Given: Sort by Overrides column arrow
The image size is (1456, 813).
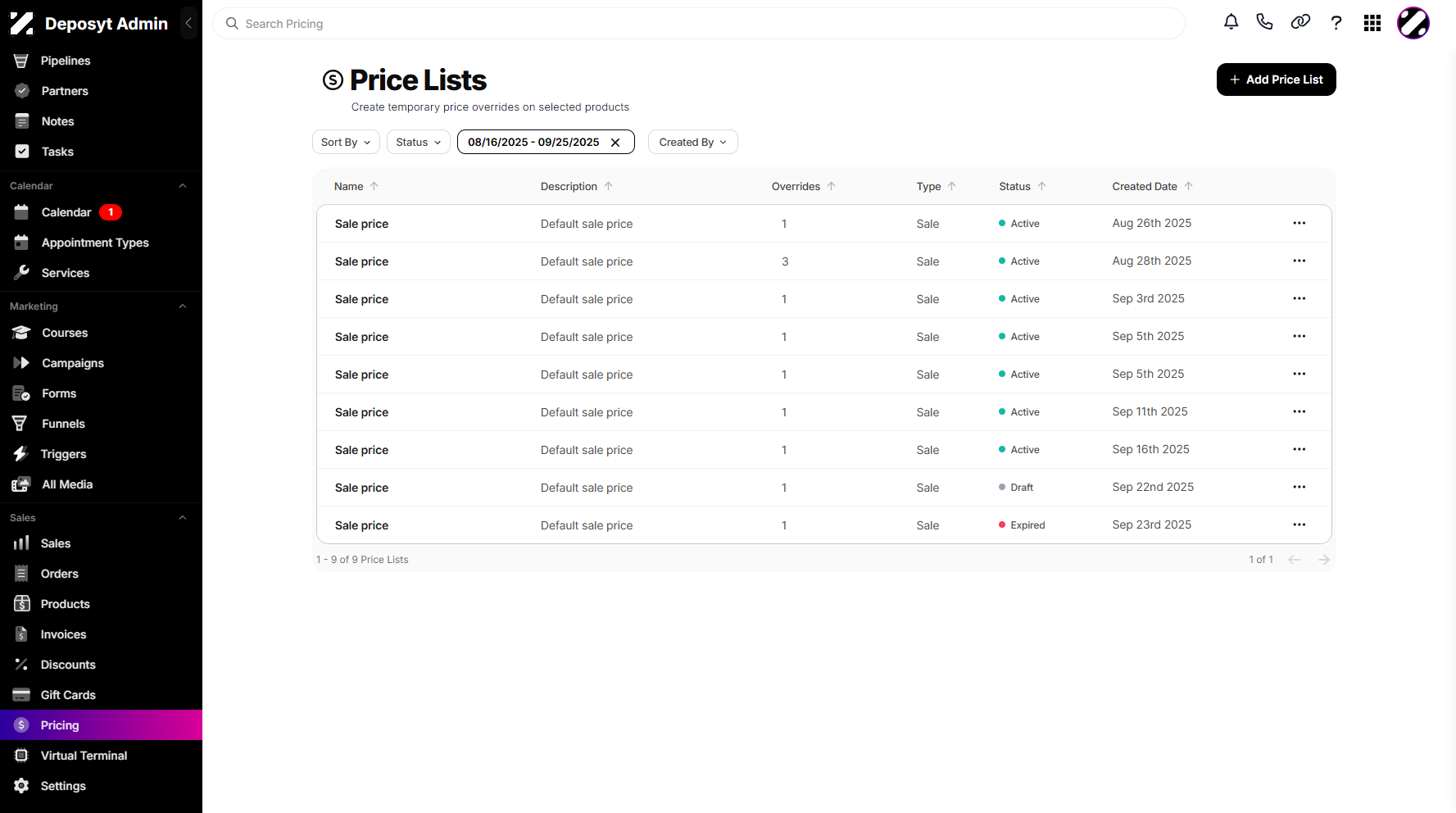Looking at the screenshot, I should click(x=832, y=186).
